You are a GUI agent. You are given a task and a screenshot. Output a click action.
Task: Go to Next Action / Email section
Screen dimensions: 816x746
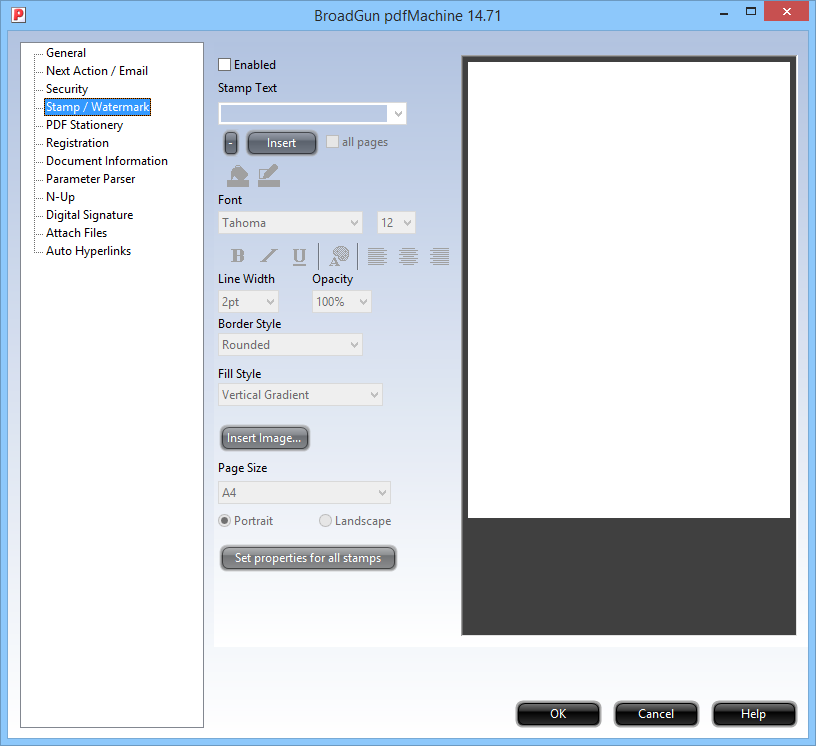97,71
